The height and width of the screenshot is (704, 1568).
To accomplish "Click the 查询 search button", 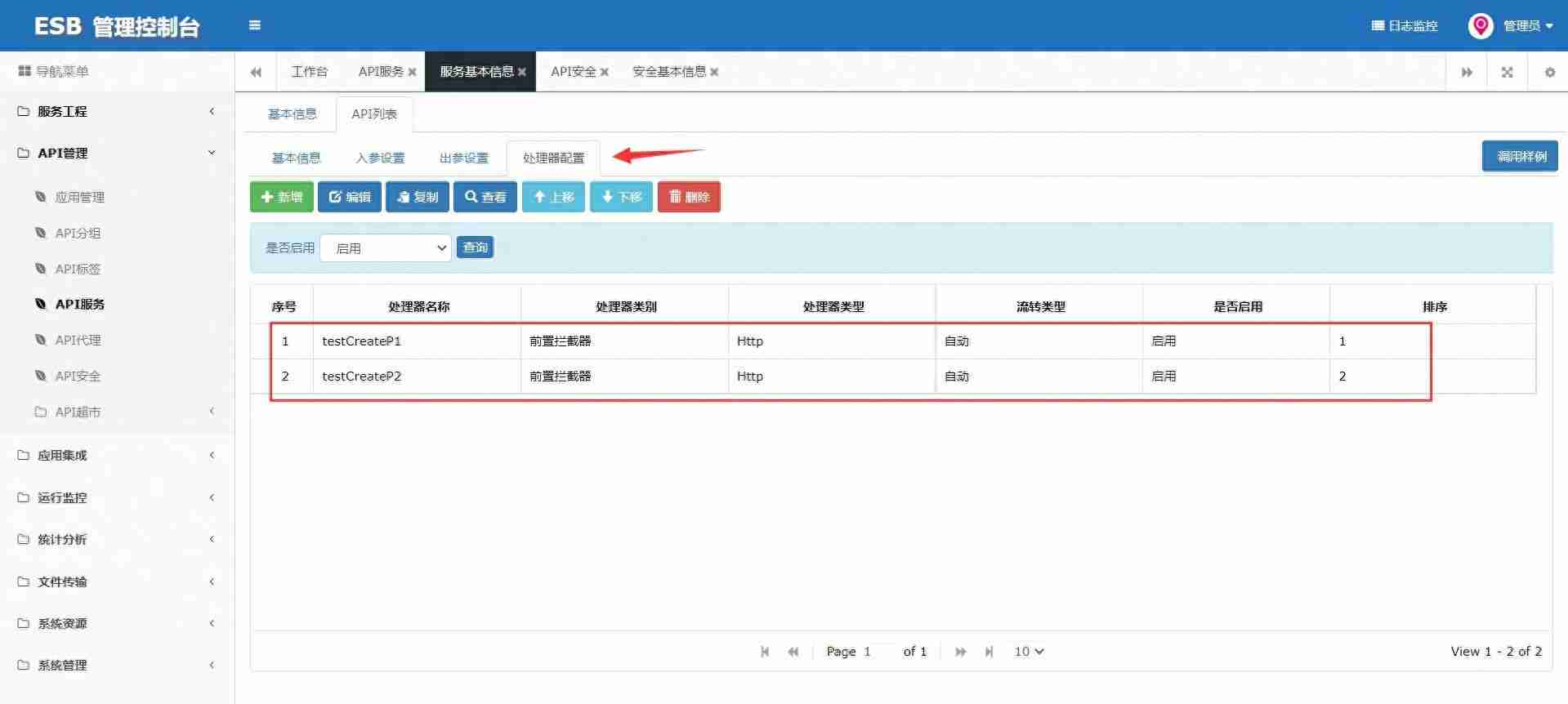I will pos(475,247).
